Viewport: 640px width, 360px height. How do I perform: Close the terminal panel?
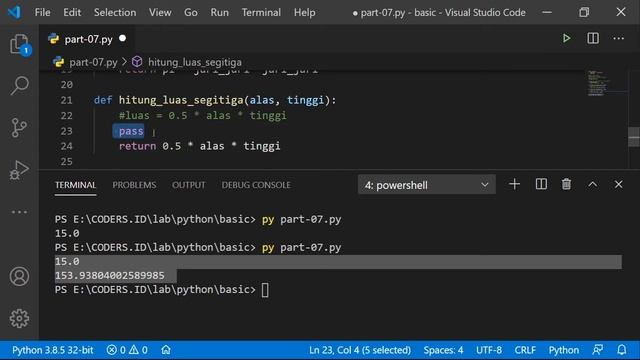(x=619, y=184)
